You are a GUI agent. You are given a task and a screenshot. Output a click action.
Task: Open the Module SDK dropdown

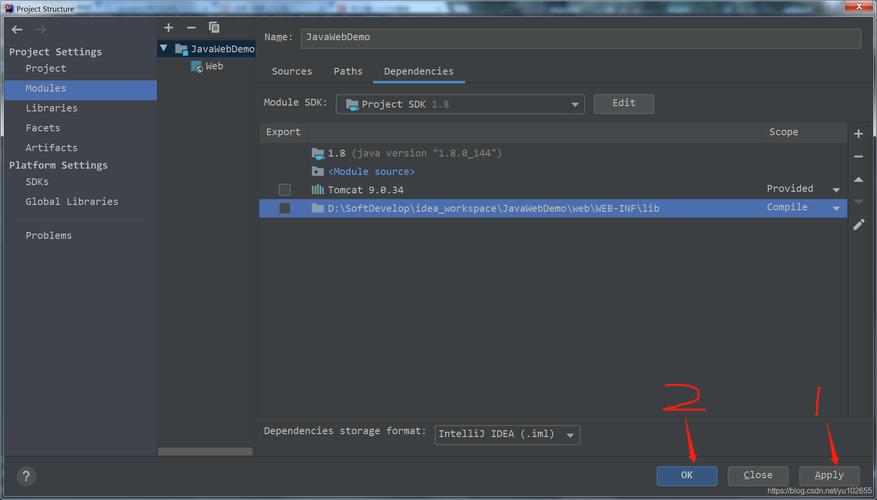[460, 104]
